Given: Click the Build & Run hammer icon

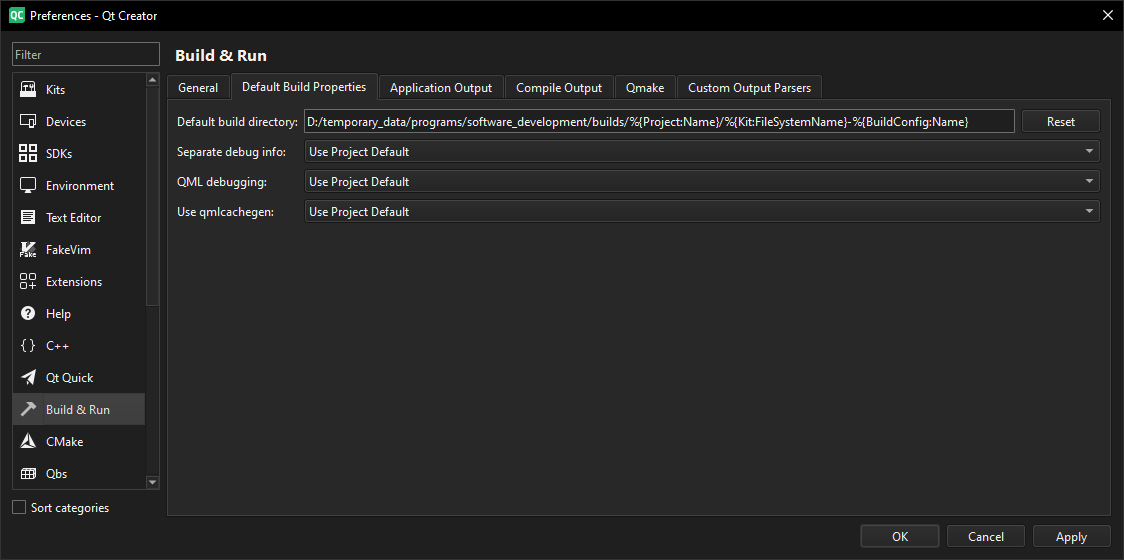Looking at the screenshot, I should pos(28,409).
